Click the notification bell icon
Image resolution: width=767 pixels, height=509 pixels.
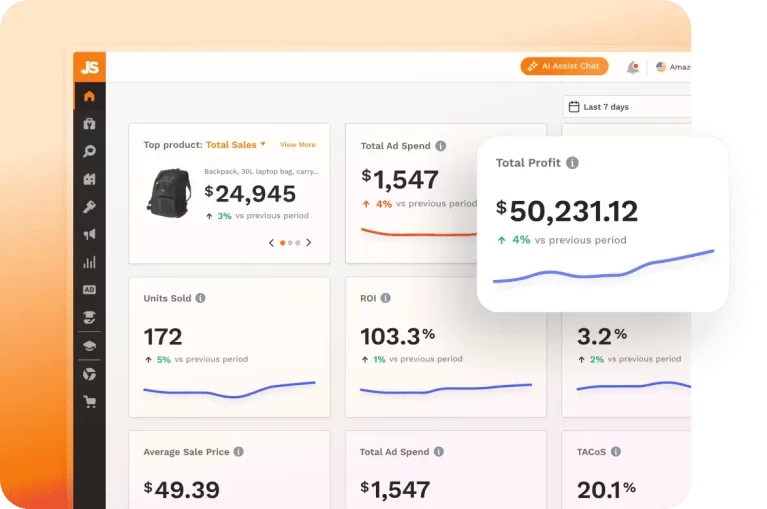[x=632, y=67]
